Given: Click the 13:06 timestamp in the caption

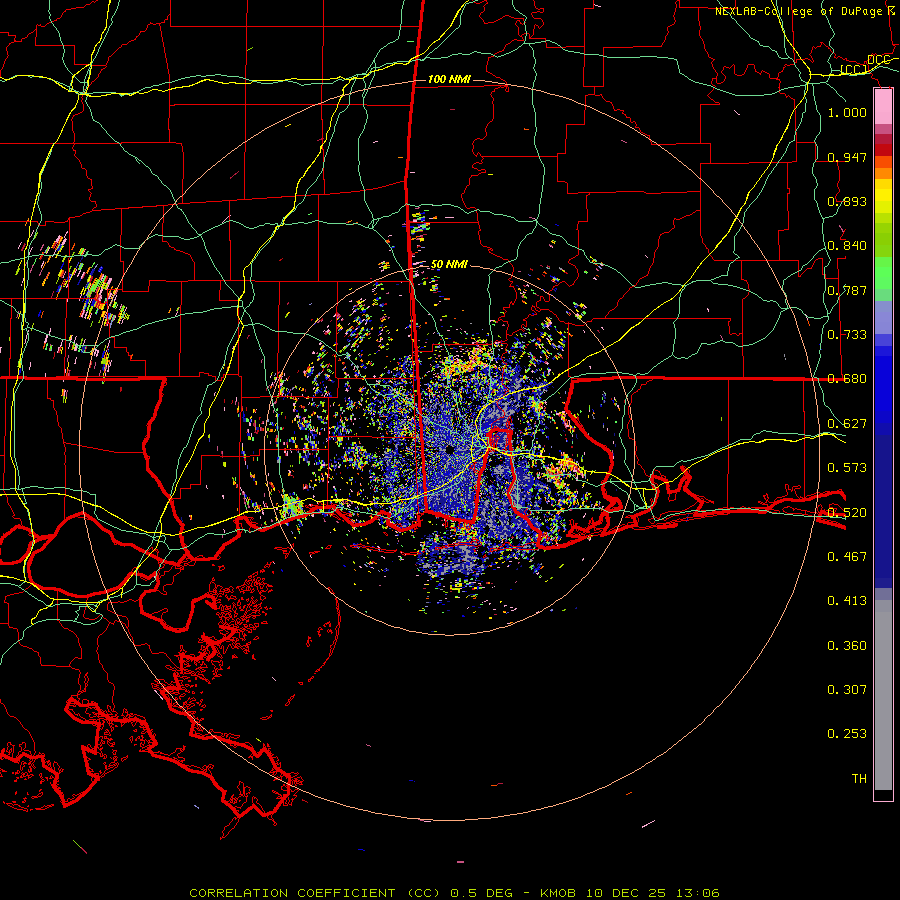Looking at the screenshot, I should click(697, 893).
